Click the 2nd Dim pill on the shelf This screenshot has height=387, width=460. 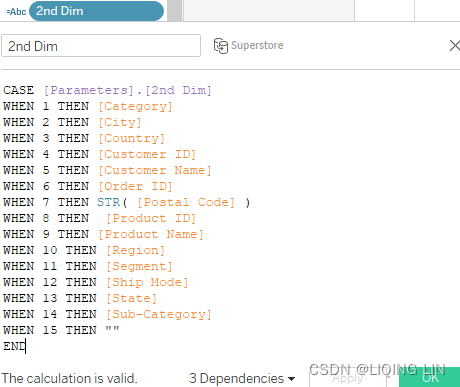(96, 11)
